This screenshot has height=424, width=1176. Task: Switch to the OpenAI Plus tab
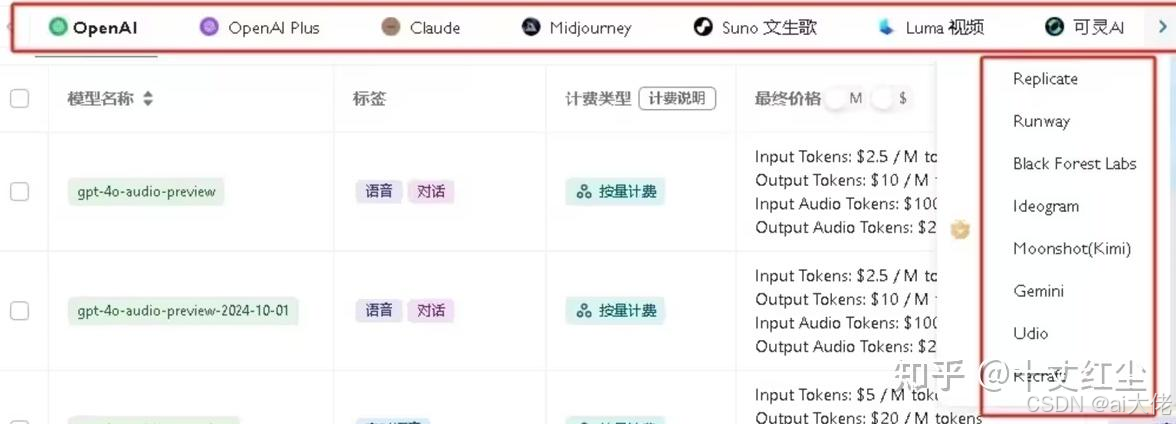[x=260, y=29]
